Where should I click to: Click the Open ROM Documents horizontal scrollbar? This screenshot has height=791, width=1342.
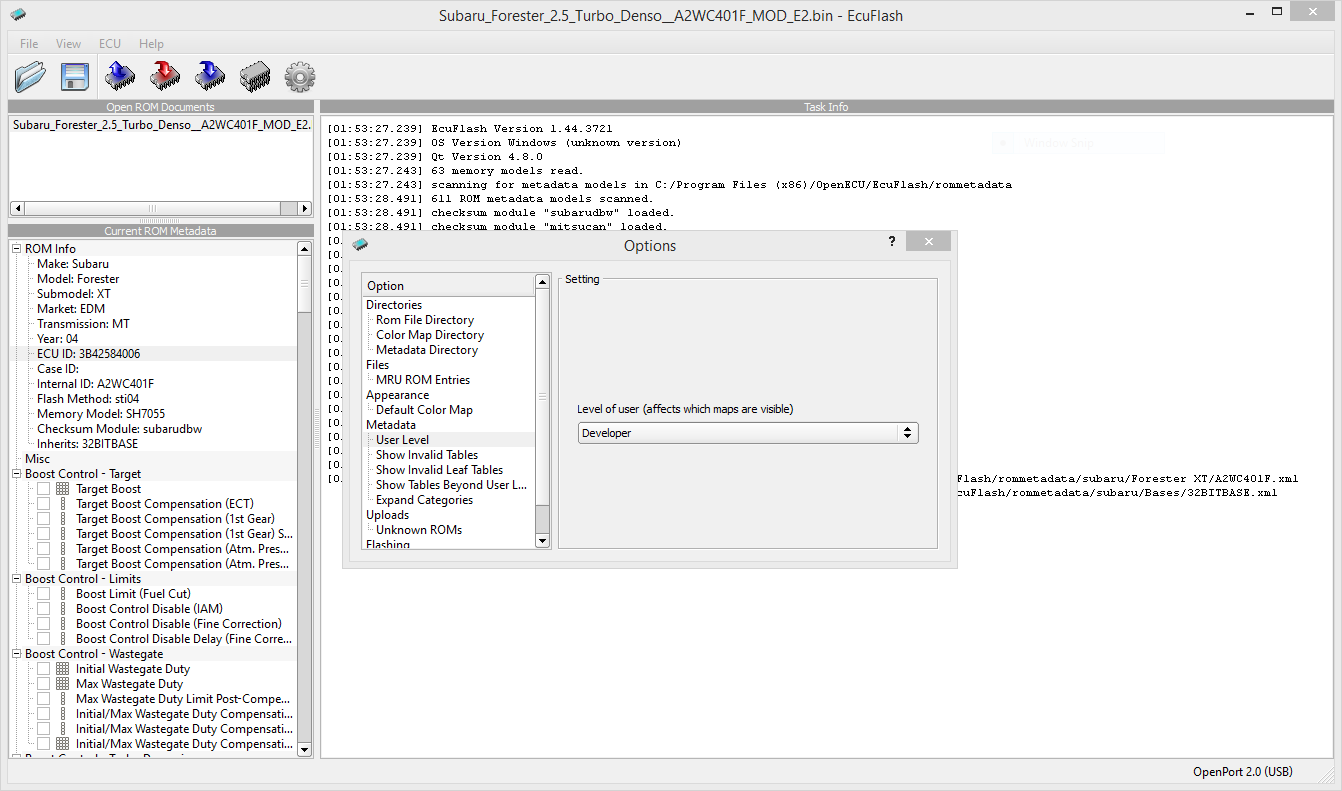coord(161,209)
